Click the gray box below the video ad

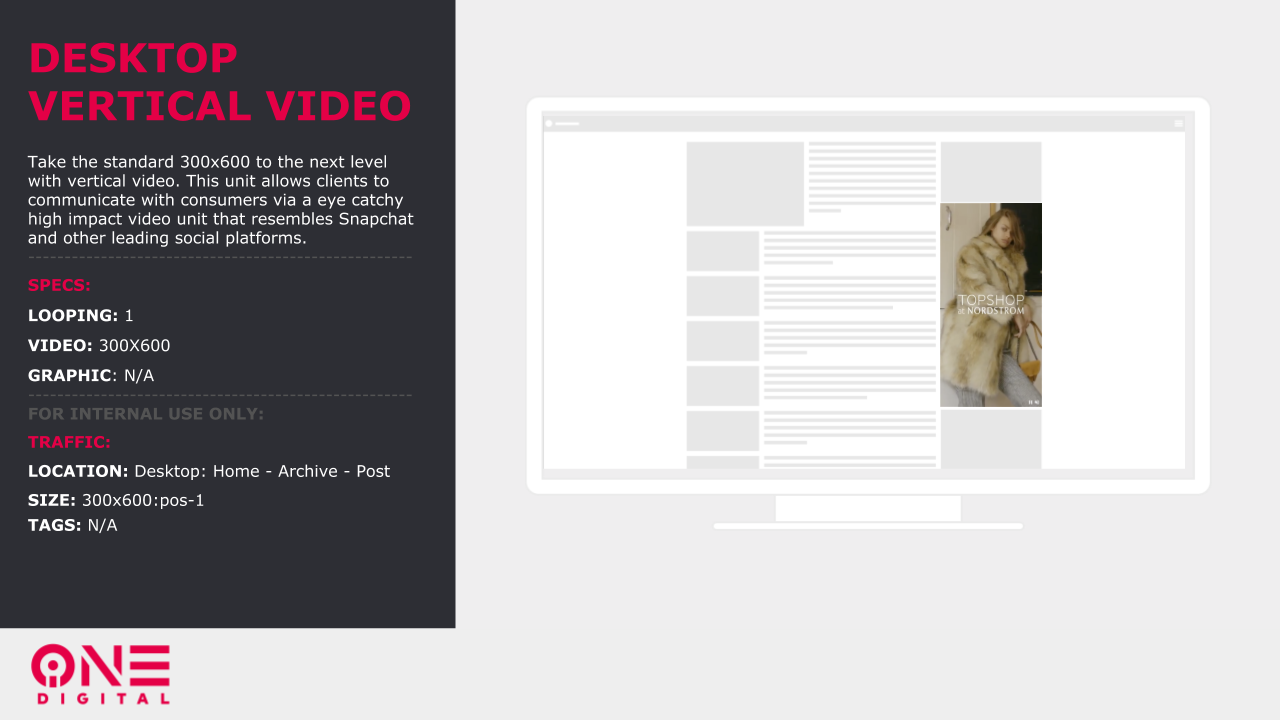click(x=991, y=439)
